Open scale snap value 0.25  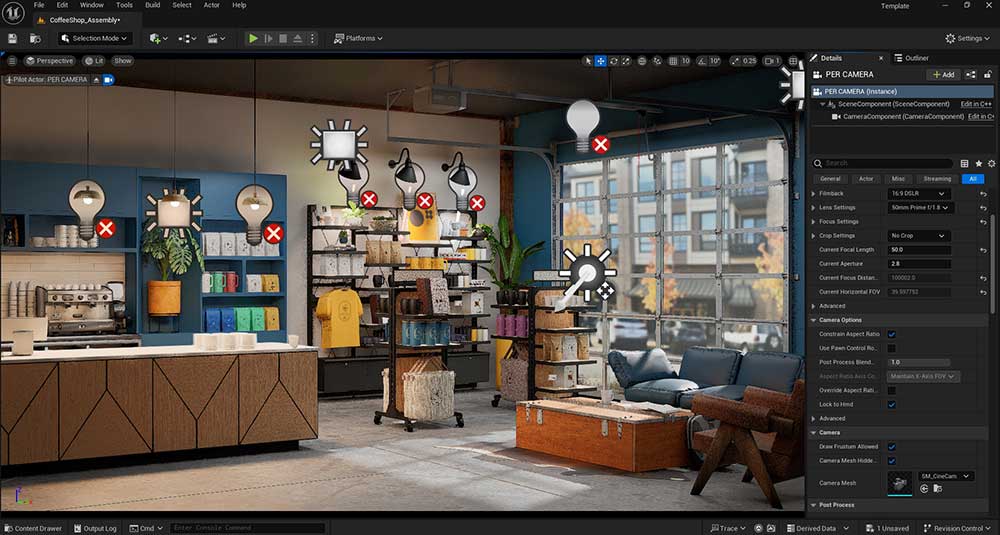tap(749, 61)
